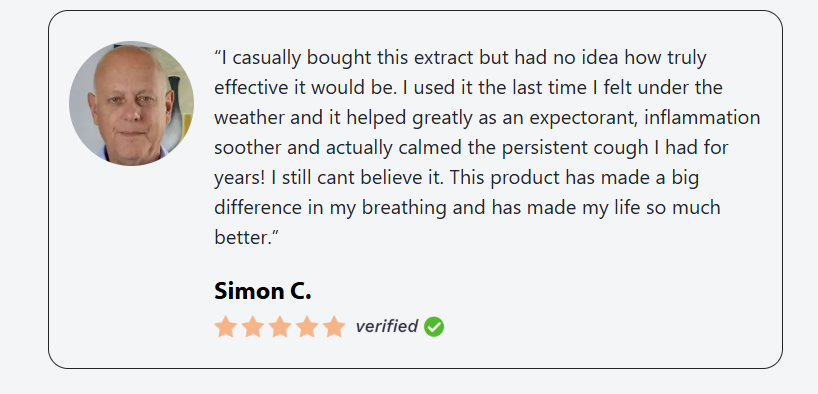Click the final word "better." in the review
This screenshot has width=818, height=394.
pyautogui.click(x=247, y=237)
